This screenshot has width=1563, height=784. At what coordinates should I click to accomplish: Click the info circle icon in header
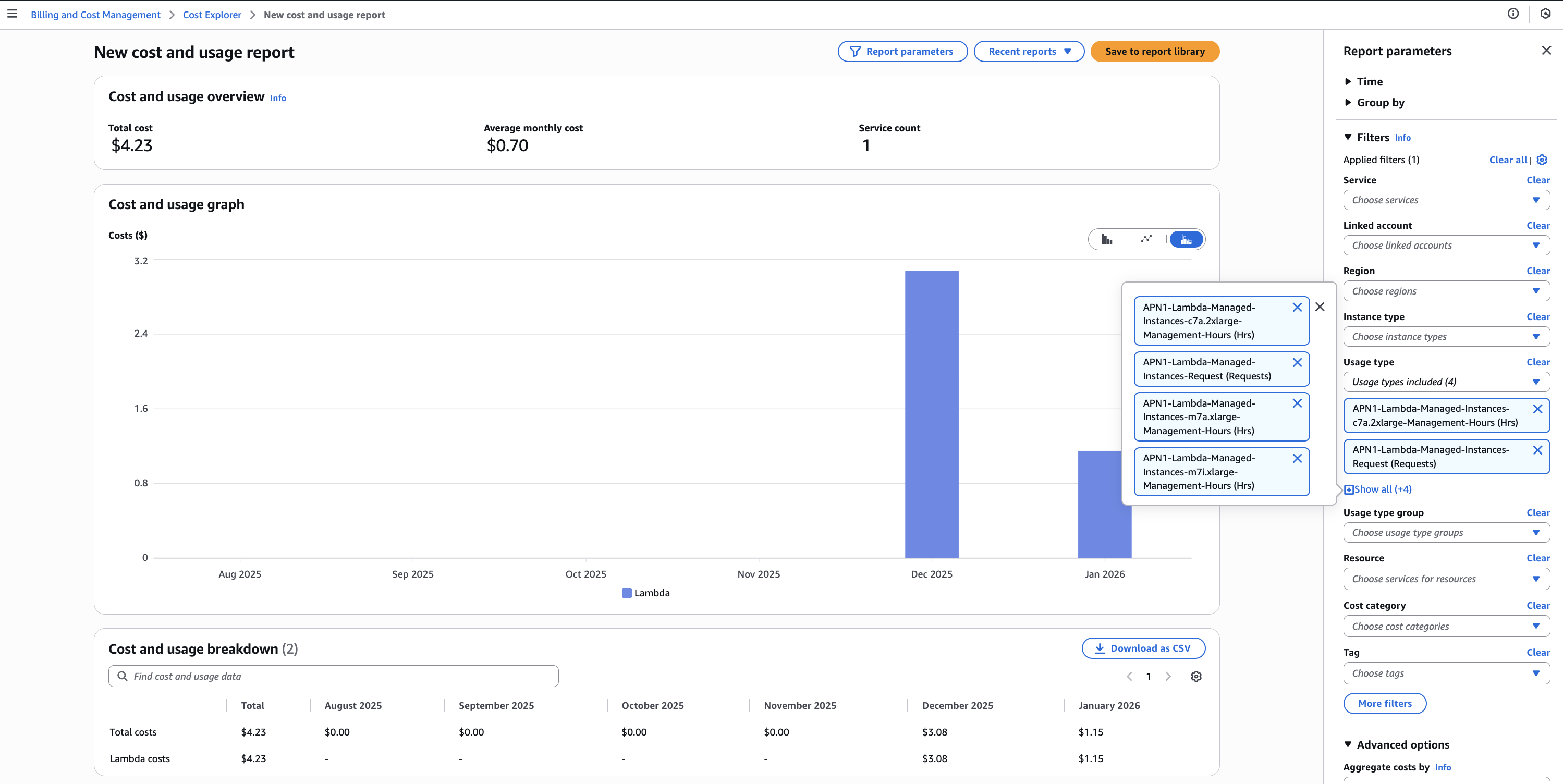1512,14
